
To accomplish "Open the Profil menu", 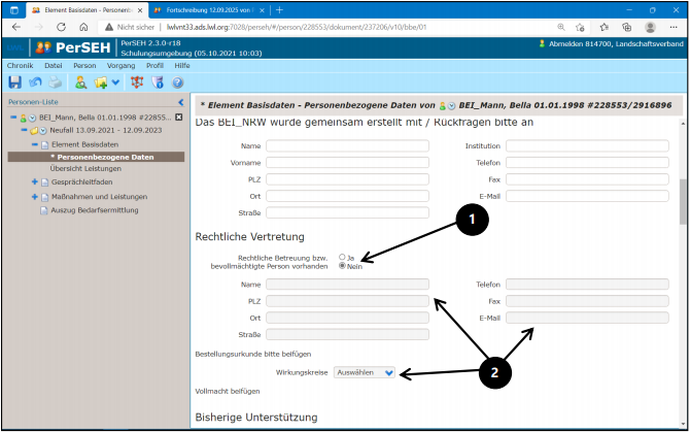I will tap(155, 66).
